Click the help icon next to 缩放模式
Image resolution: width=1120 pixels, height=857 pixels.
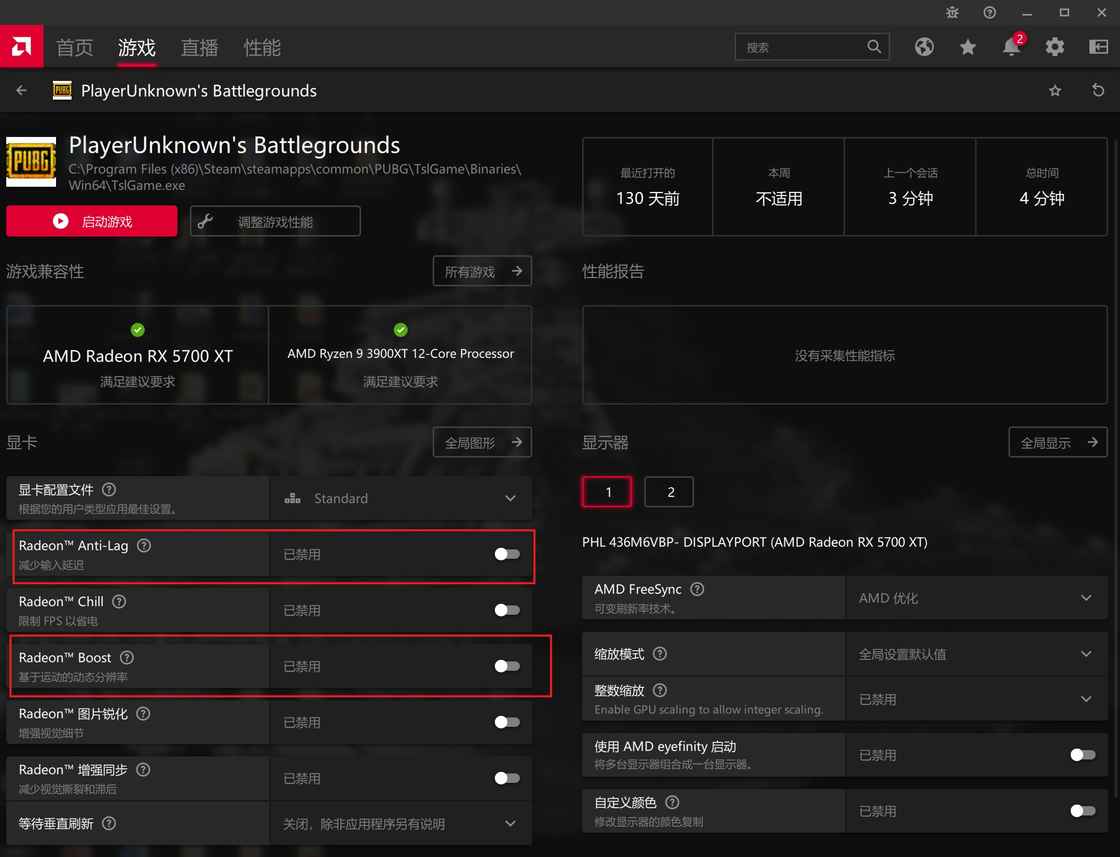tap(659, 653)
